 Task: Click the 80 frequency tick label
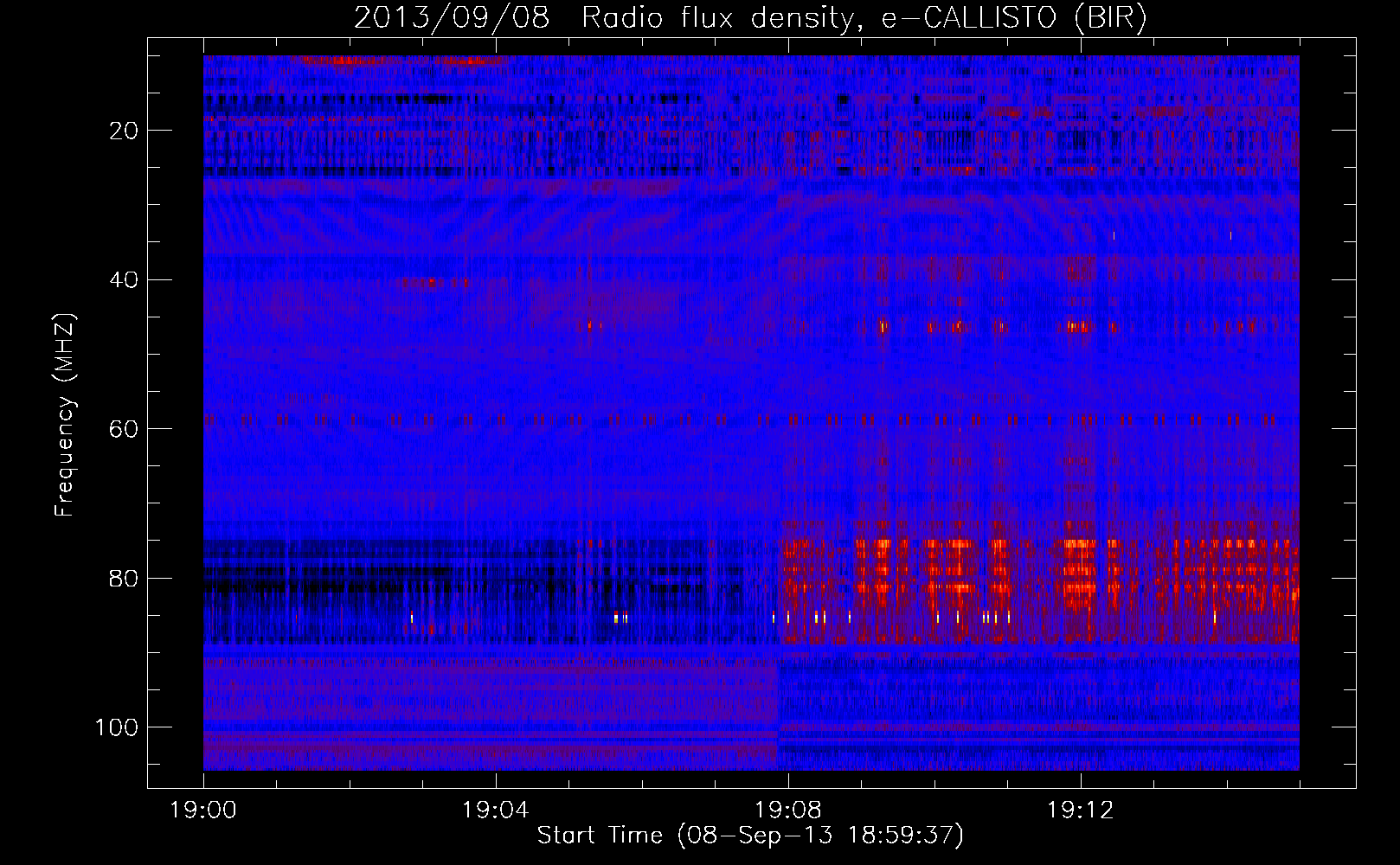coord(125,578)
